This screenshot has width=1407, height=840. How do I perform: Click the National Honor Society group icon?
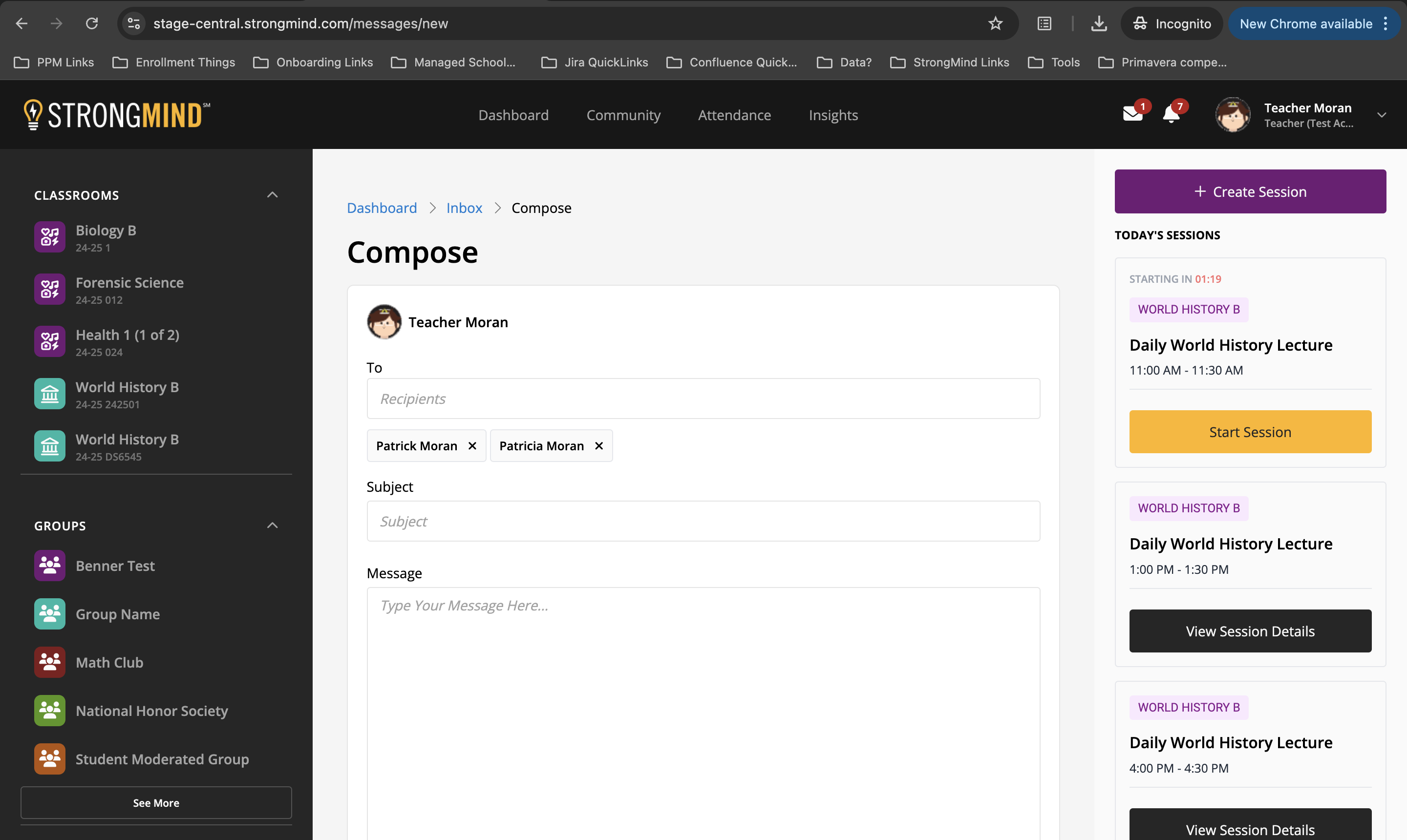tap(50, 711)
